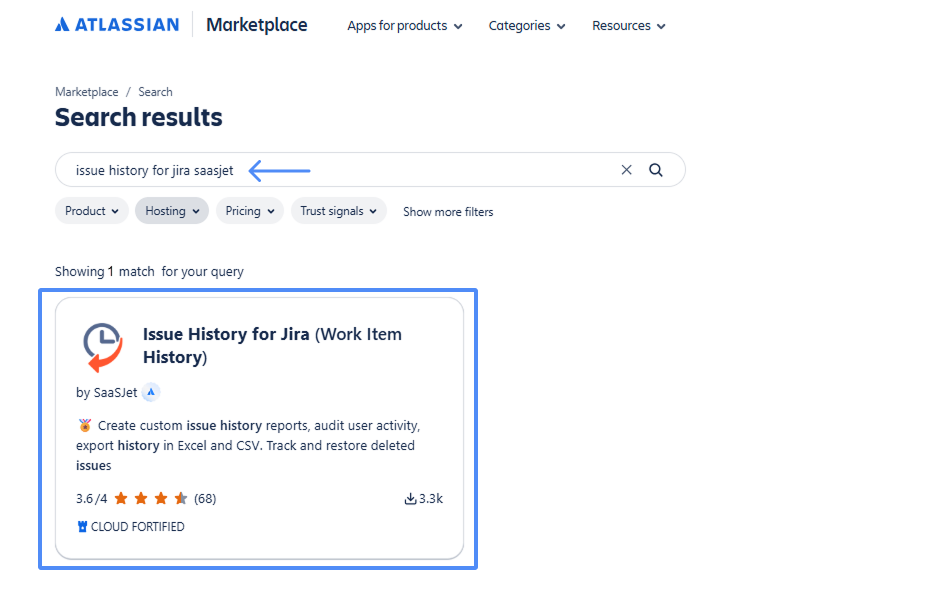The height and width of the screenshot is (597, 940).
Task: Open the Apps for products menu
Action: (404, 25)
